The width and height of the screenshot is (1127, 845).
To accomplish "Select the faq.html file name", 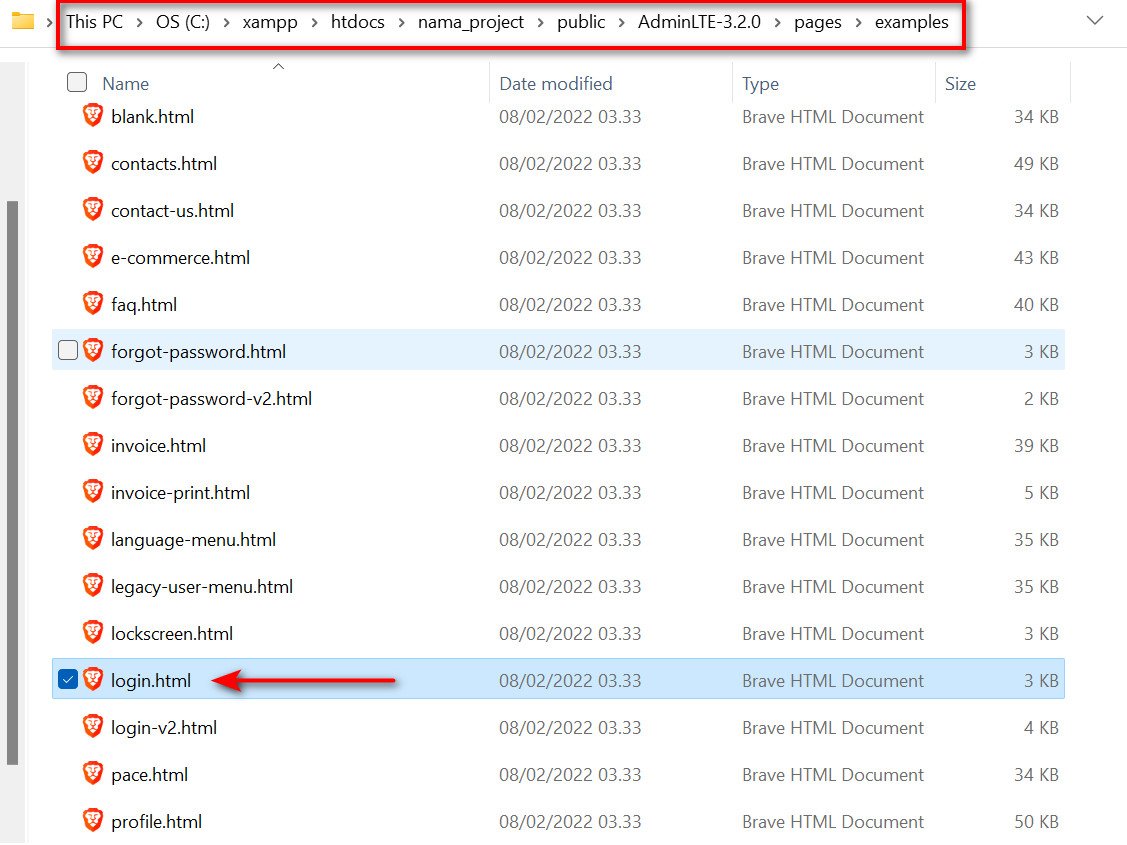I will click(144, 305).
